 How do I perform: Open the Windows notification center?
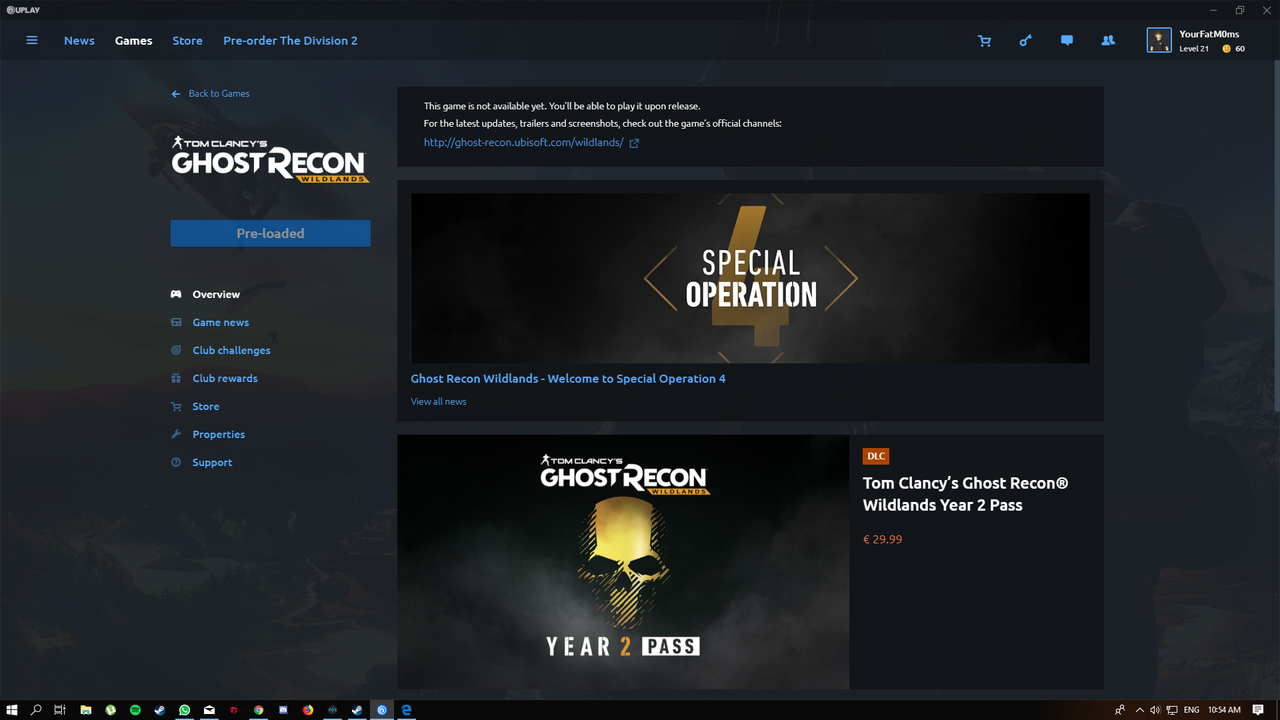1258,710
